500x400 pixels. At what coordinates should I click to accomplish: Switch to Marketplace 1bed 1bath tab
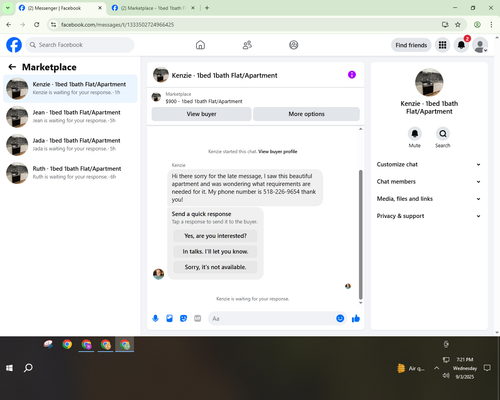(x=153, y=8)
